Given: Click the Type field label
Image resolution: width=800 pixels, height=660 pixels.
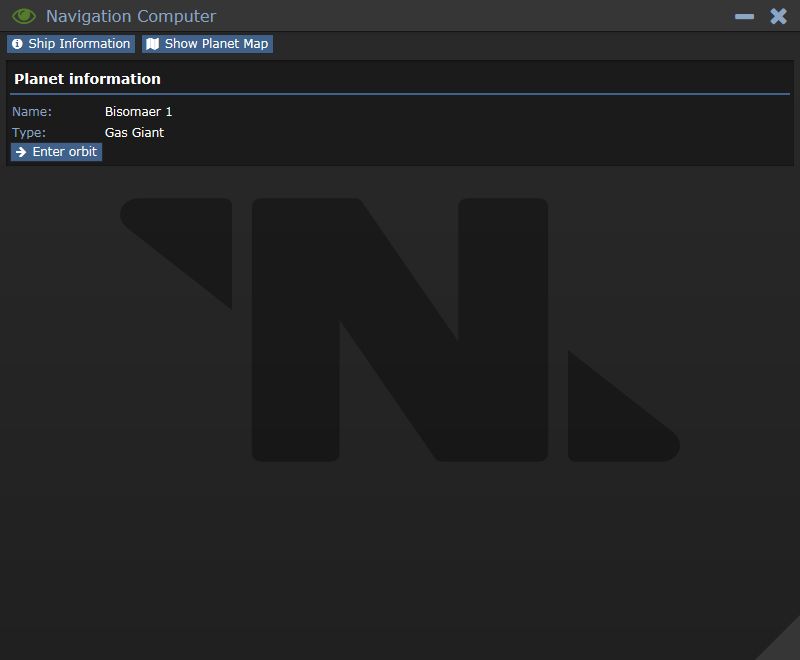Looking at the screenshot, I should (29, 133).
